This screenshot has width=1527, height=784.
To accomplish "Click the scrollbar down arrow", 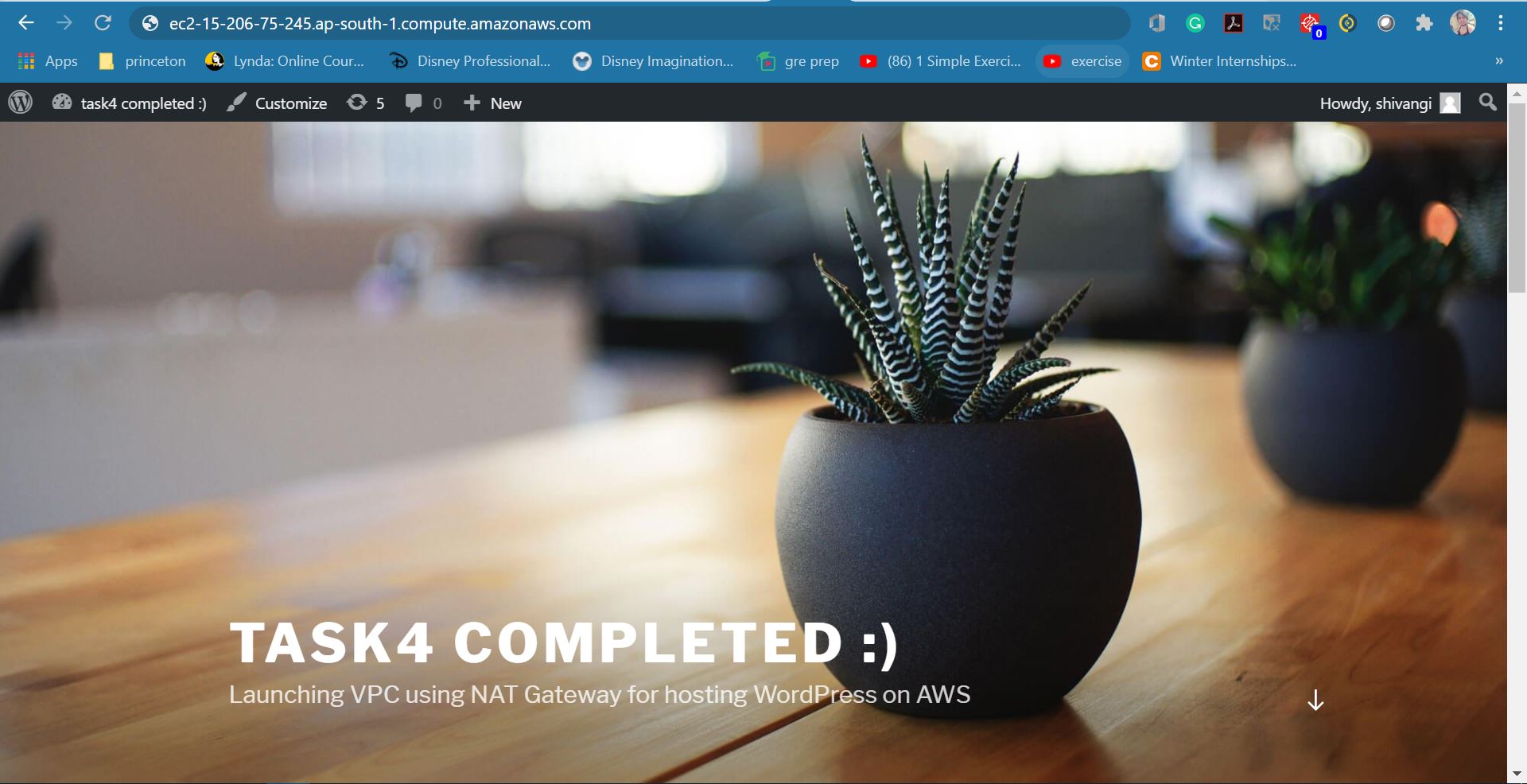I will pos(1517,773).
